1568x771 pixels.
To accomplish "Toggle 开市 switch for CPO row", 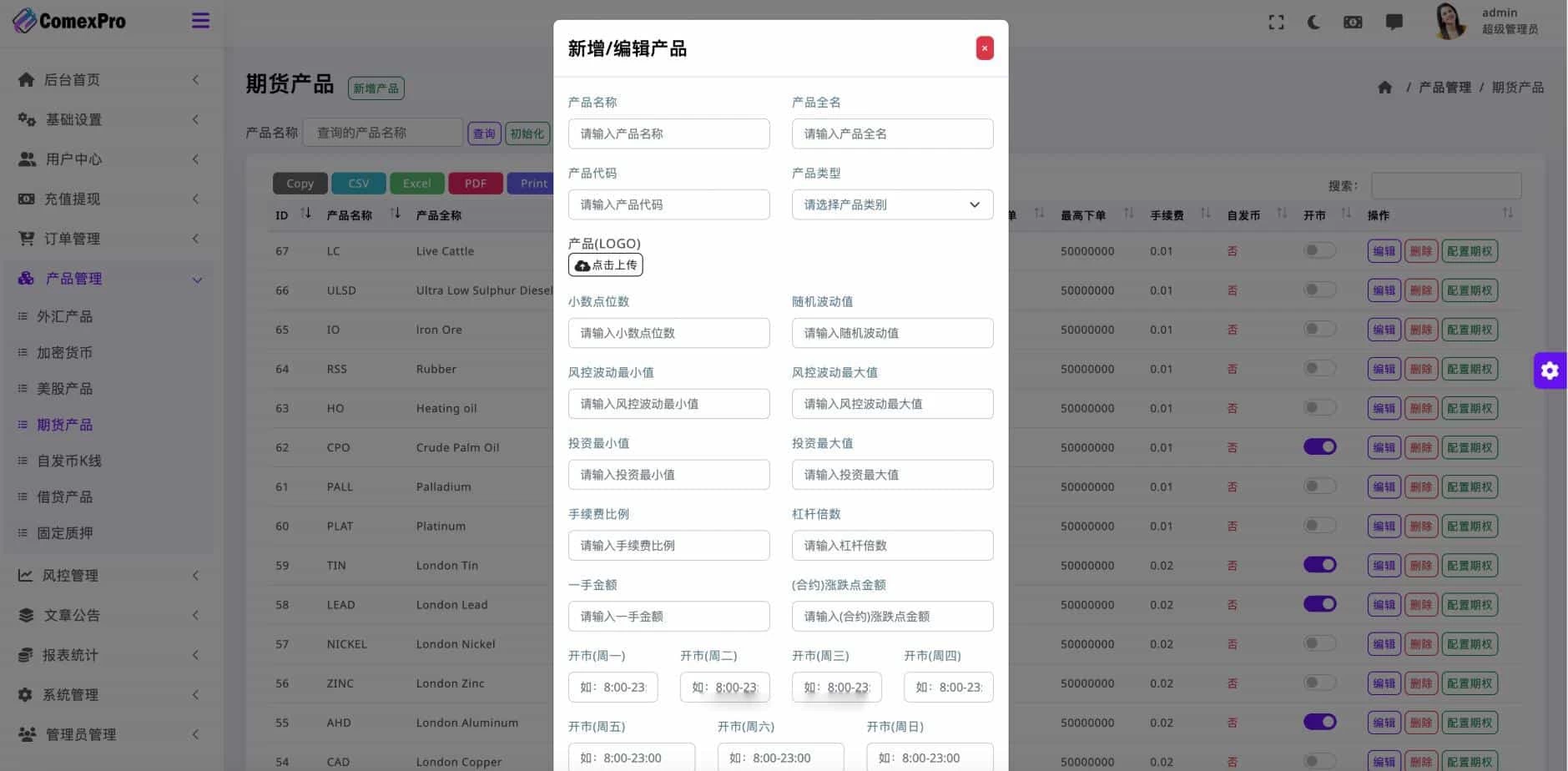I will [x=1319, y=447].
